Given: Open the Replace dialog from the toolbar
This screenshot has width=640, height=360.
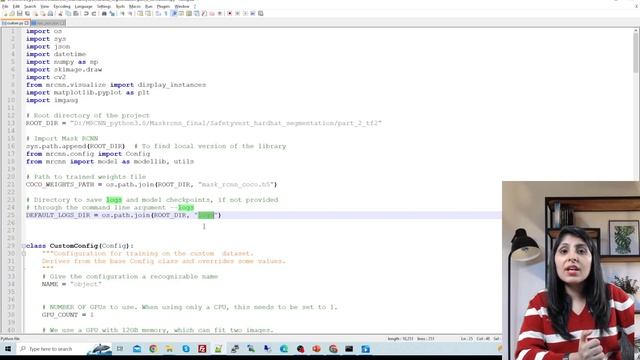Looking at the screenshot, I should tap(112, 13).
